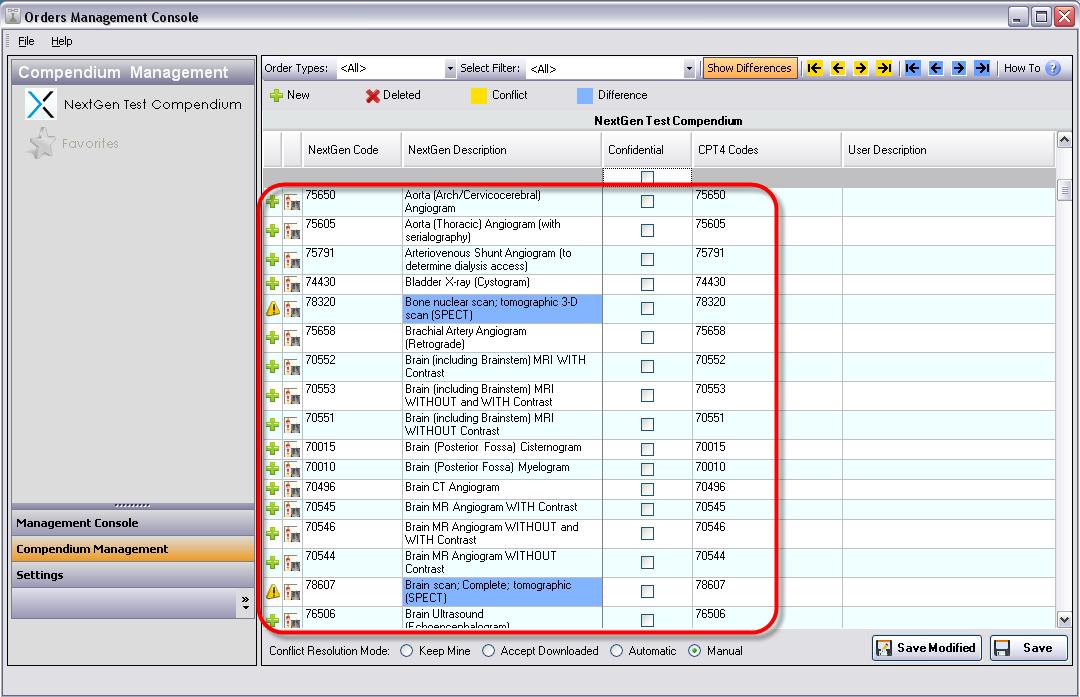Click the warning icon for row 78607
This screenshot has width=1080, height=697.
[273, 592]
